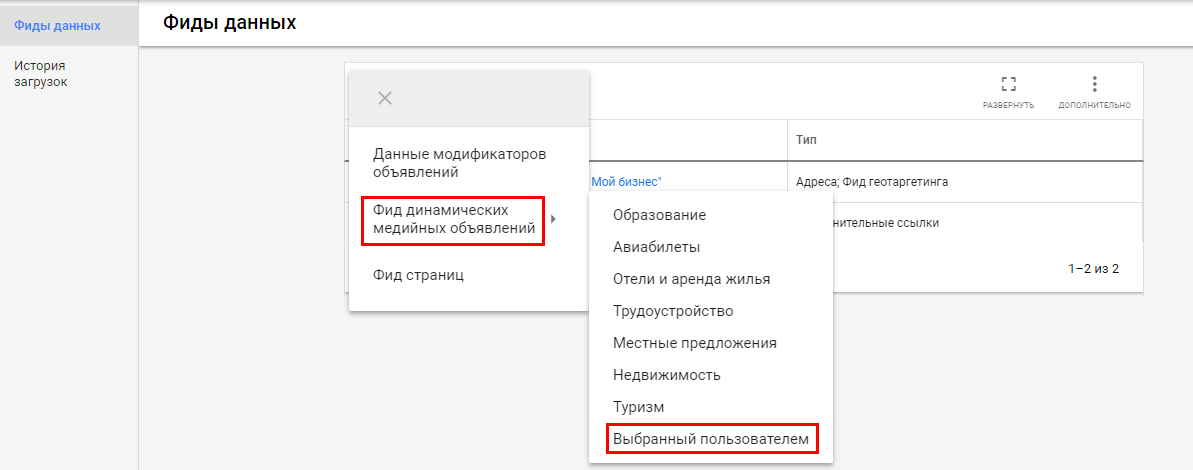Choose Фид динамических медийных объявлений
1193x470 pixels.
click(453, 219)
